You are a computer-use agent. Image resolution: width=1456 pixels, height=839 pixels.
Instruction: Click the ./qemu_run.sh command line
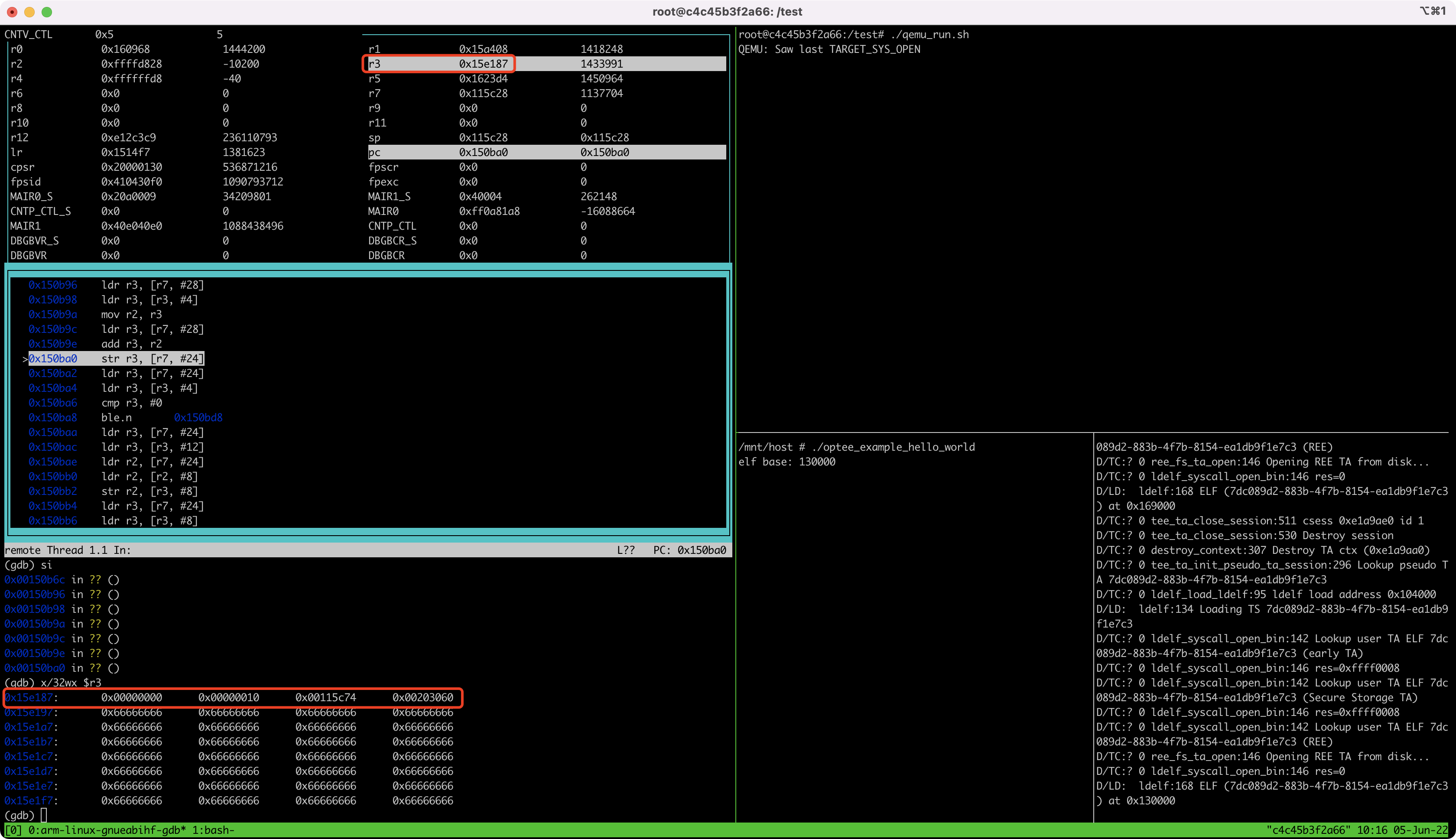pyautogui.click(x=853, y=35)
